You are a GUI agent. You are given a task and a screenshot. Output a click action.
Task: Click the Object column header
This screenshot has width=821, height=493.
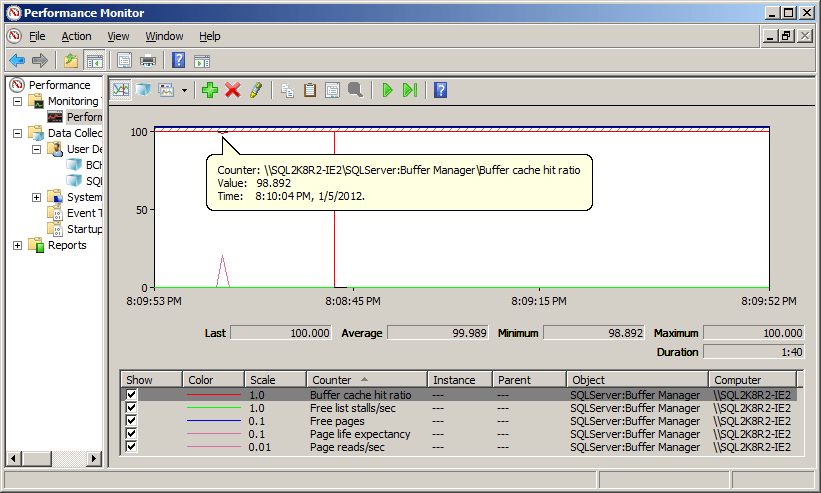(x=636, y=380)
